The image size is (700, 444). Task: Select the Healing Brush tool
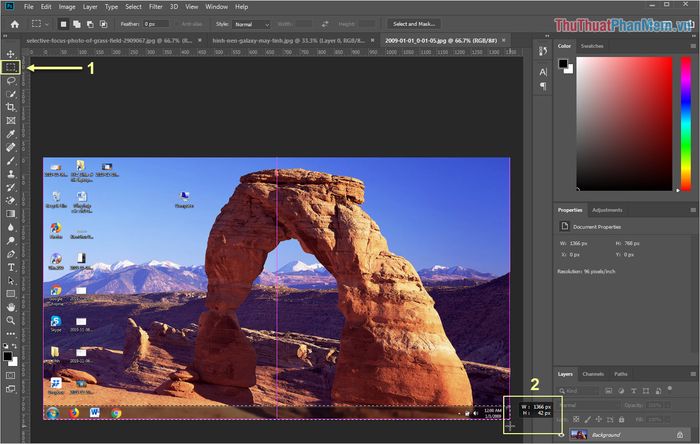11,147
